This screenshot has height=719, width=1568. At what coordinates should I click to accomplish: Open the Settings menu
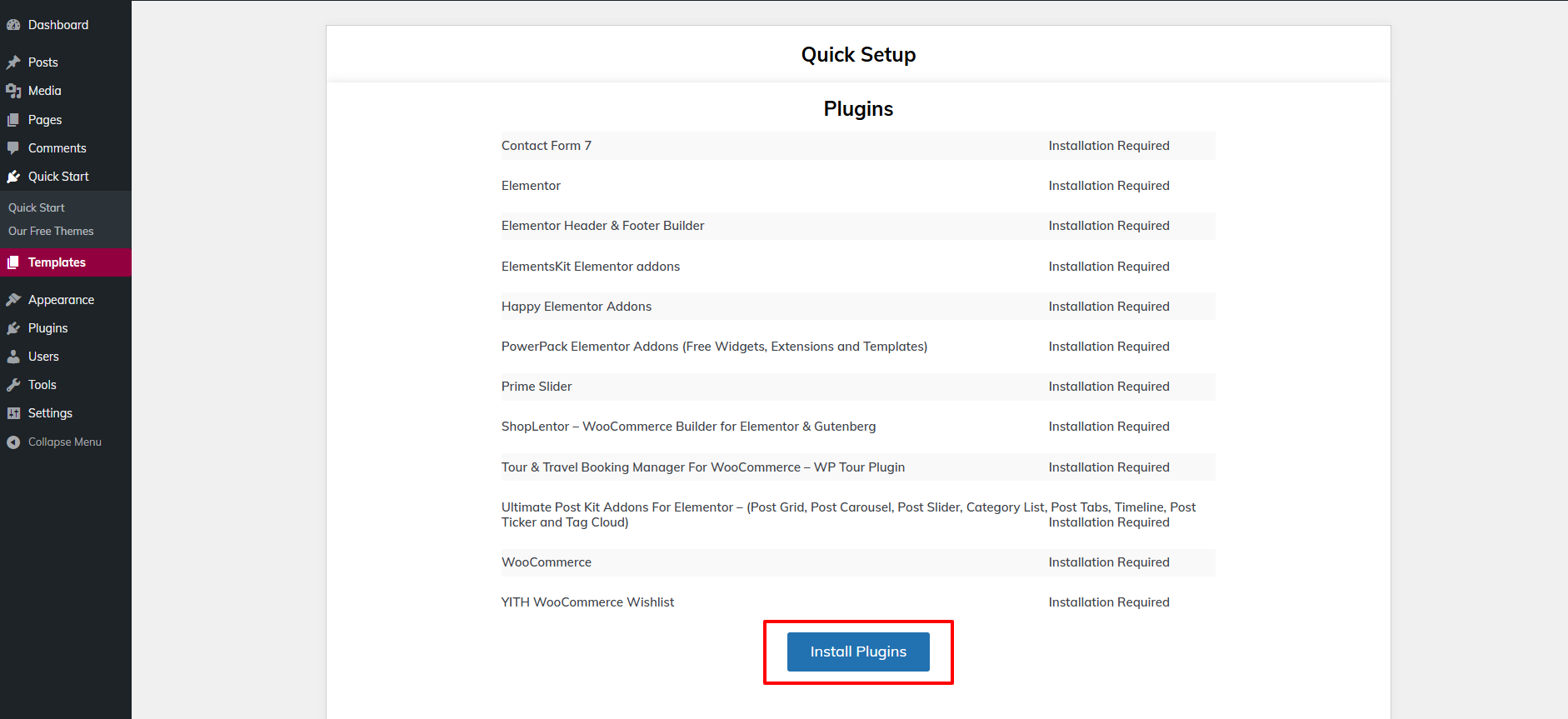coord(66,413)
